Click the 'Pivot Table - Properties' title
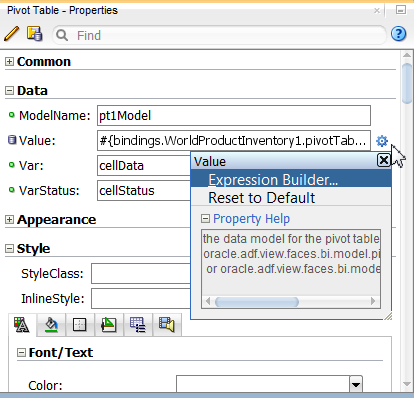414x398 pixels. pyautogui.click(x=62, y=10)
